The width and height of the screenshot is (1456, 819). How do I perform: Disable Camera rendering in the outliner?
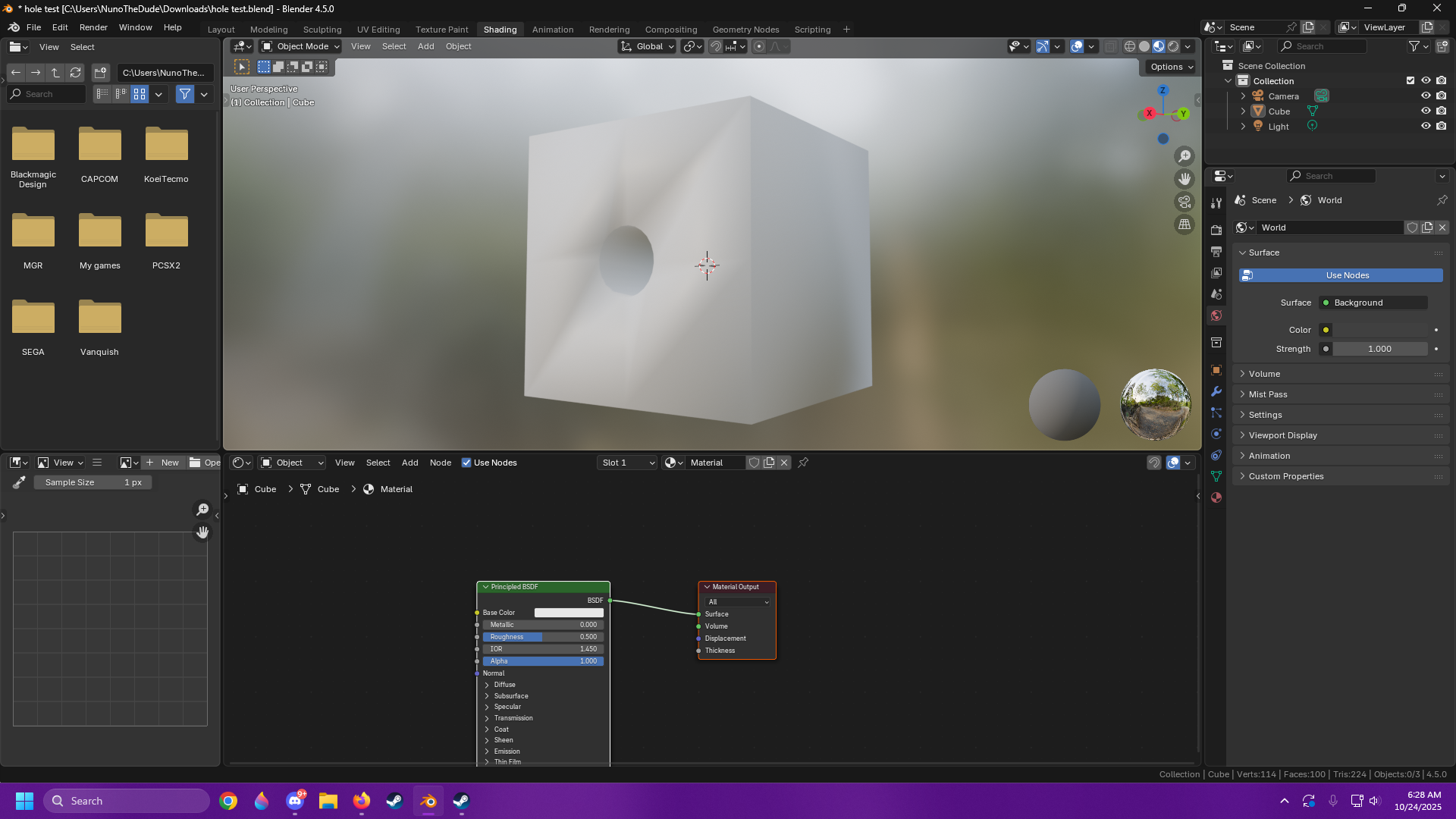pyautogui.click(x=1442, y=96)
